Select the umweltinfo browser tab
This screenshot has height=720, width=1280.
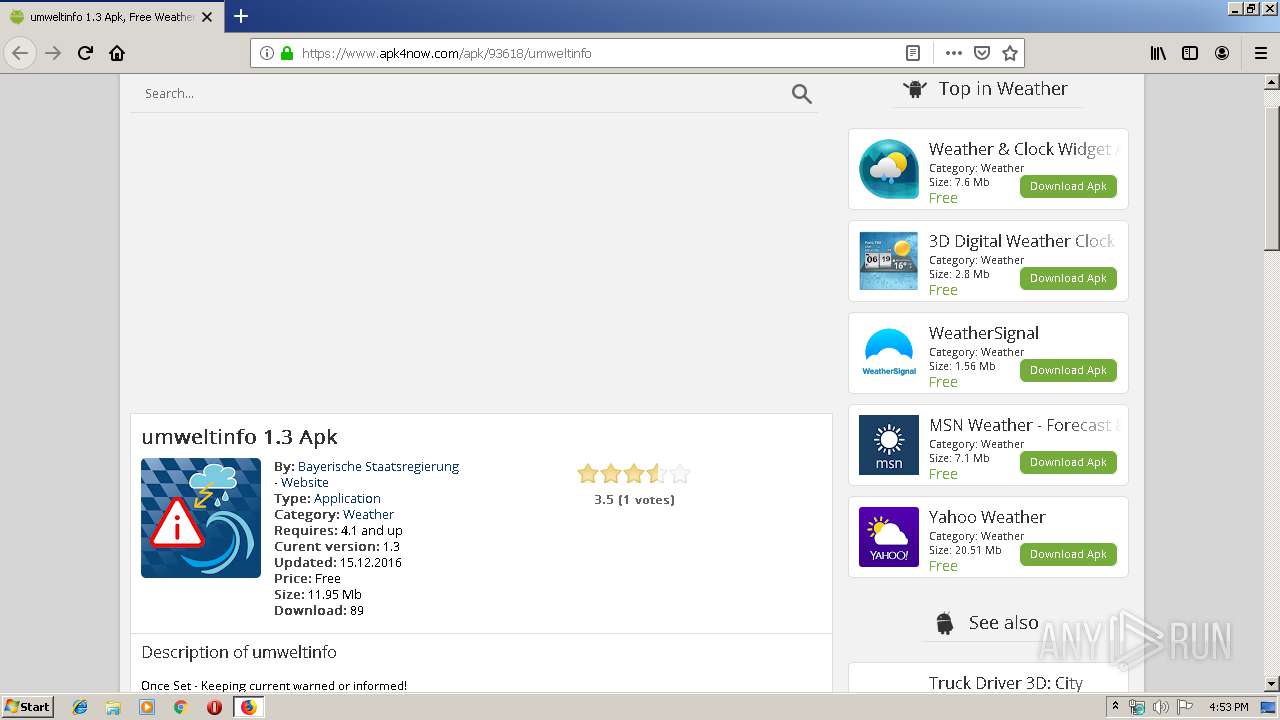click(112, 16)
